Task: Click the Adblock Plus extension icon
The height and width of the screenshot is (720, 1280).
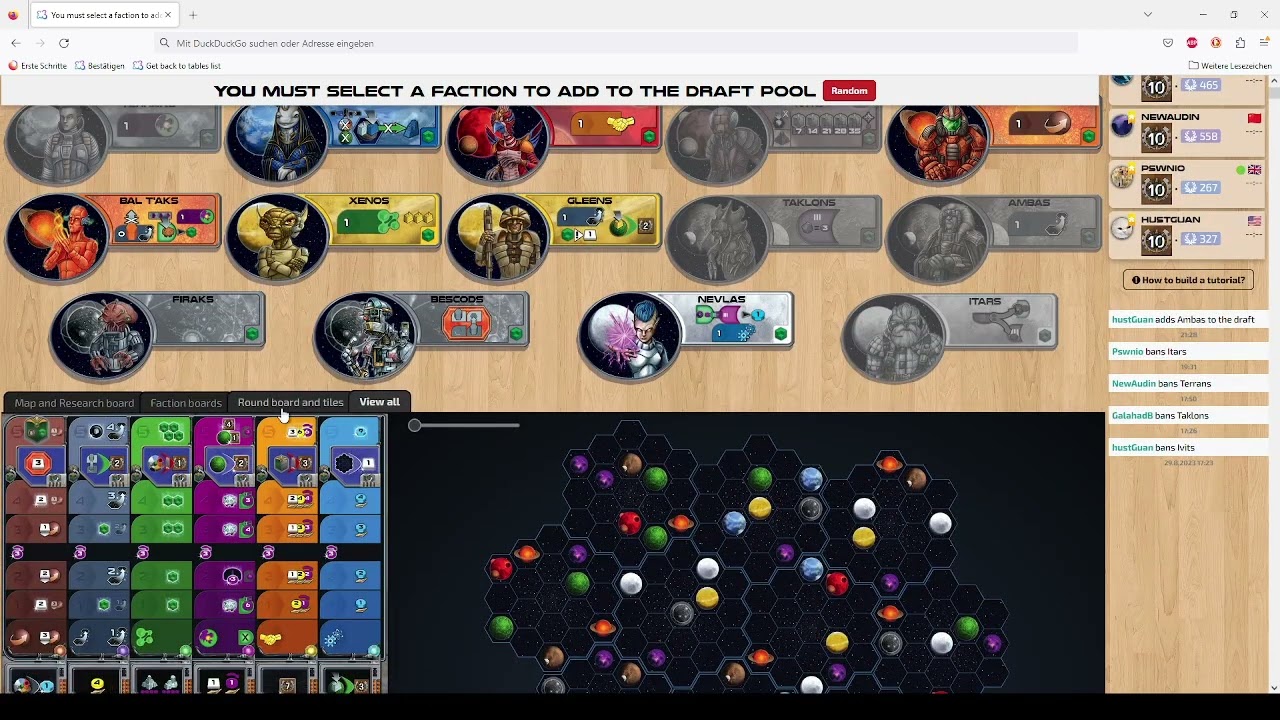Action: coord(1192,43)
